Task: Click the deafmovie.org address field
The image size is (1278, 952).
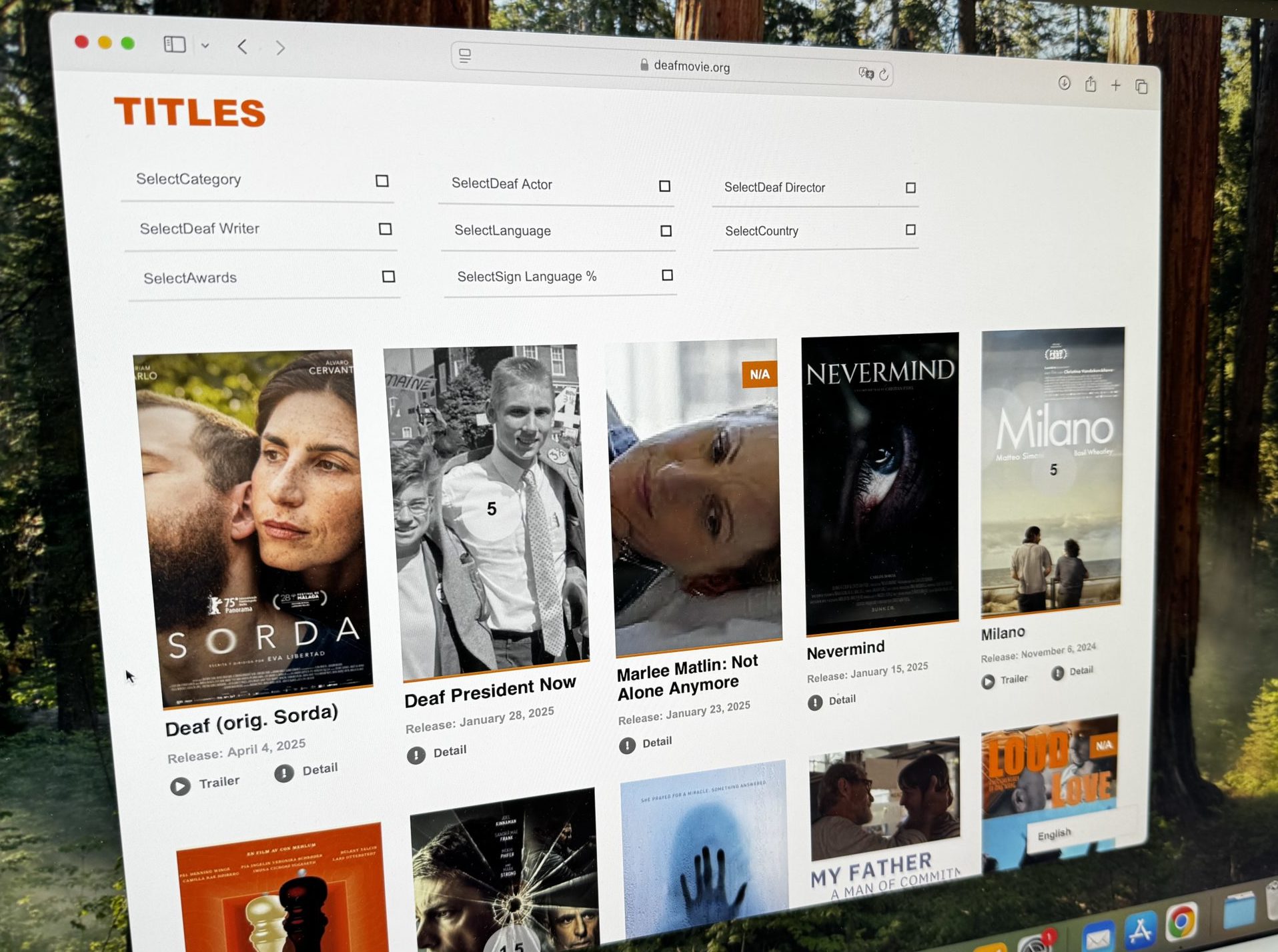Action: [x=673, y=65]
